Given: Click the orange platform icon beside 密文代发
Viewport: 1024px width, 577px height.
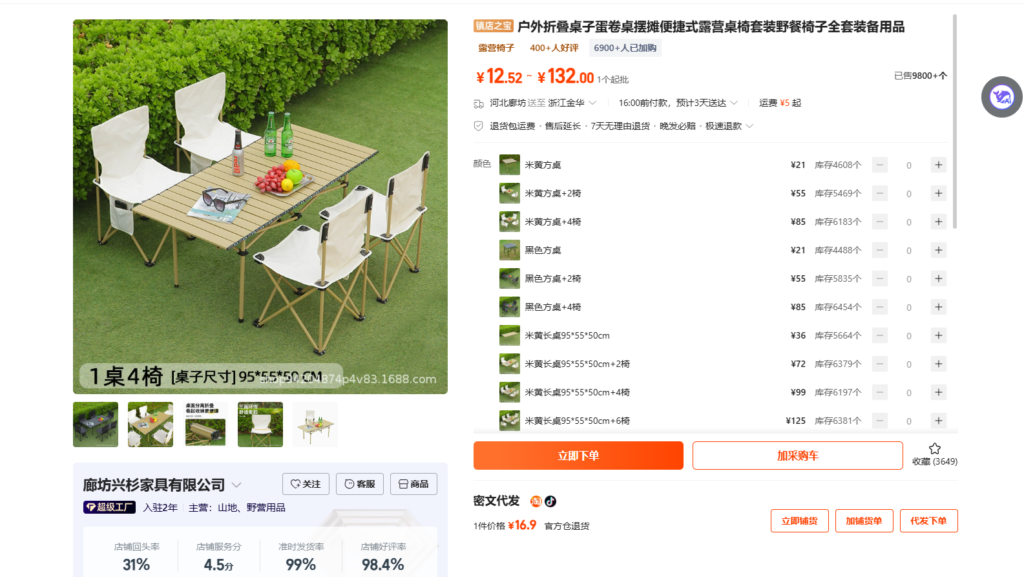Looking at the screenshot, I should (x=536, y=501).
